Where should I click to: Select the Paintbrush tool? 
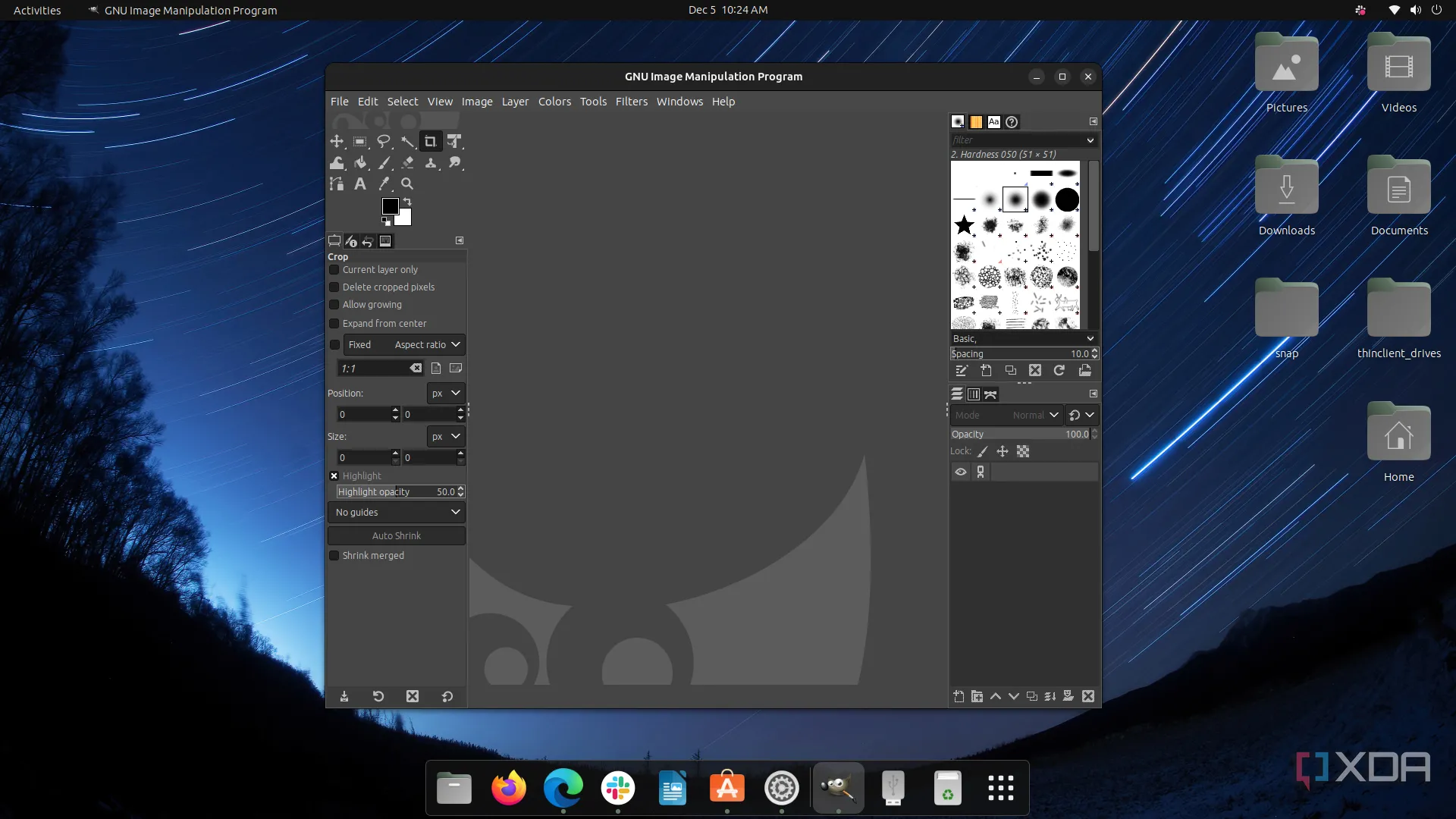click(x=384, y=163)
